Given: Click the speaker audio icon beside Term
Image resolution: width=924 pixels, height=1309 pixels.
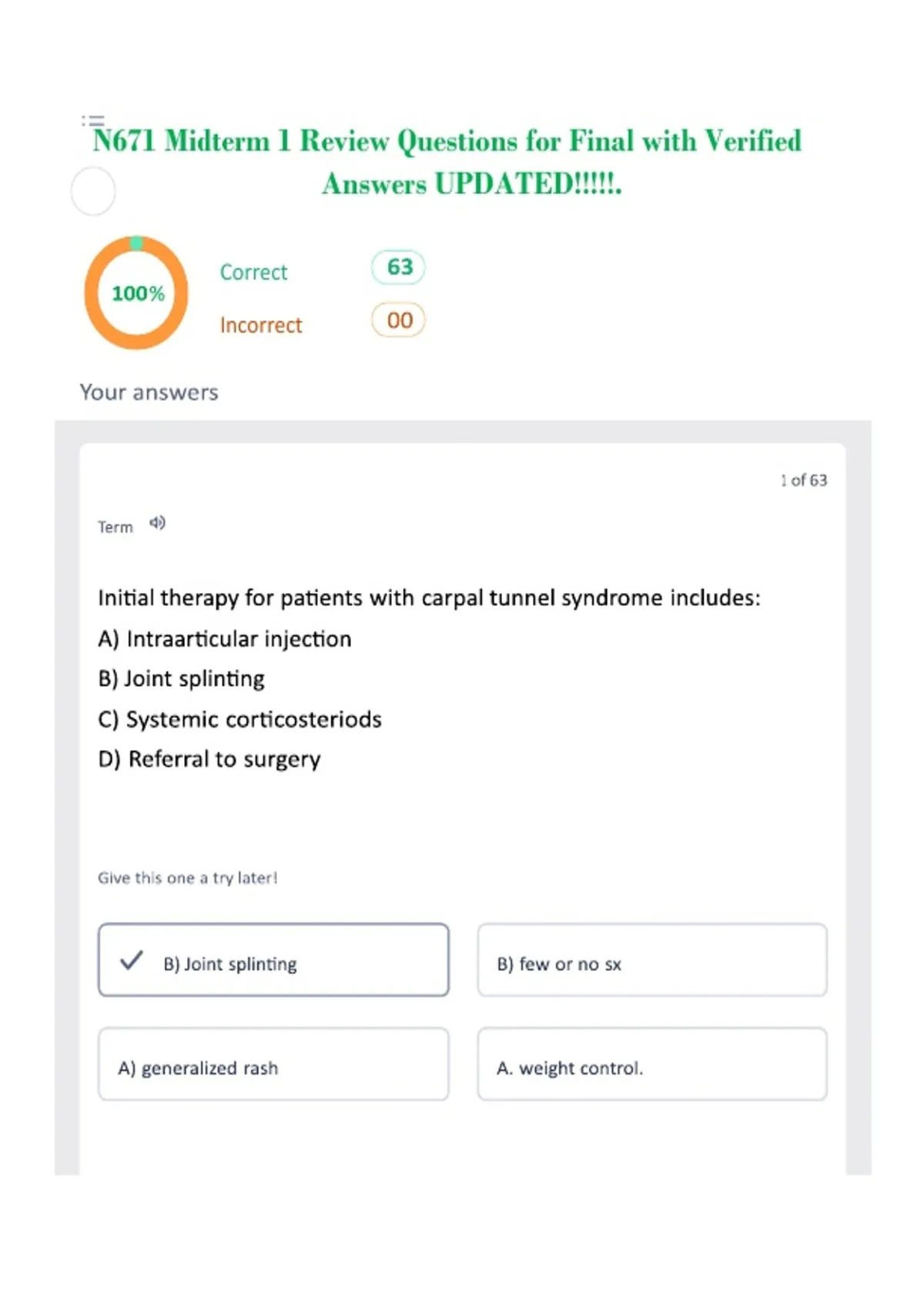Looking at the screenshot, I should [157, 524].
